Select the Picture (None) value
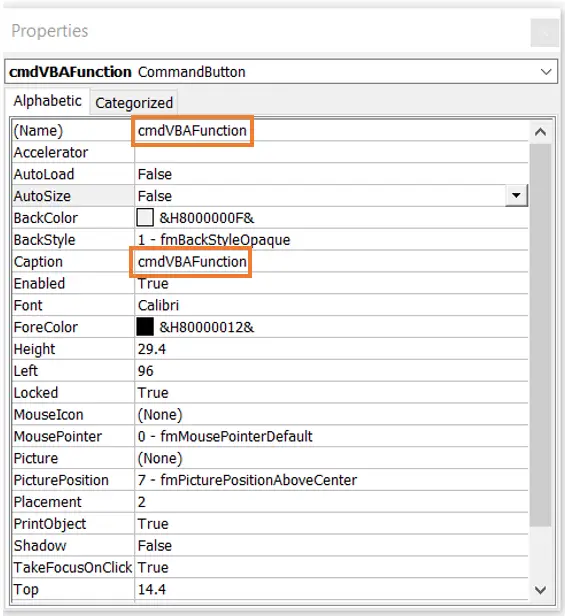This screenshot has width=565, height=616. [160, 458]
